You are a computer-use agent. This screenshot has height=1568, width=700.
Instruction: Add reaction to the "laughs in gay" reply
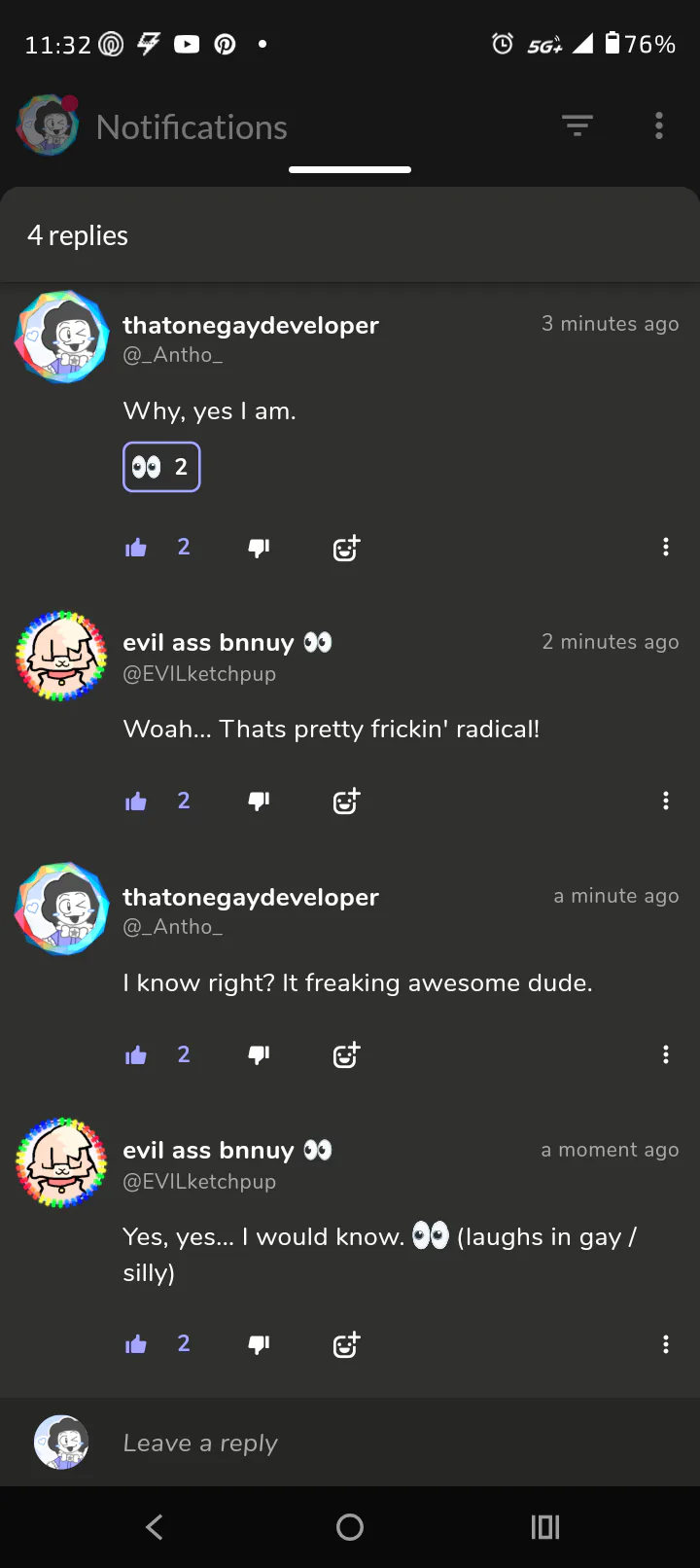(x=346, y=1344)
